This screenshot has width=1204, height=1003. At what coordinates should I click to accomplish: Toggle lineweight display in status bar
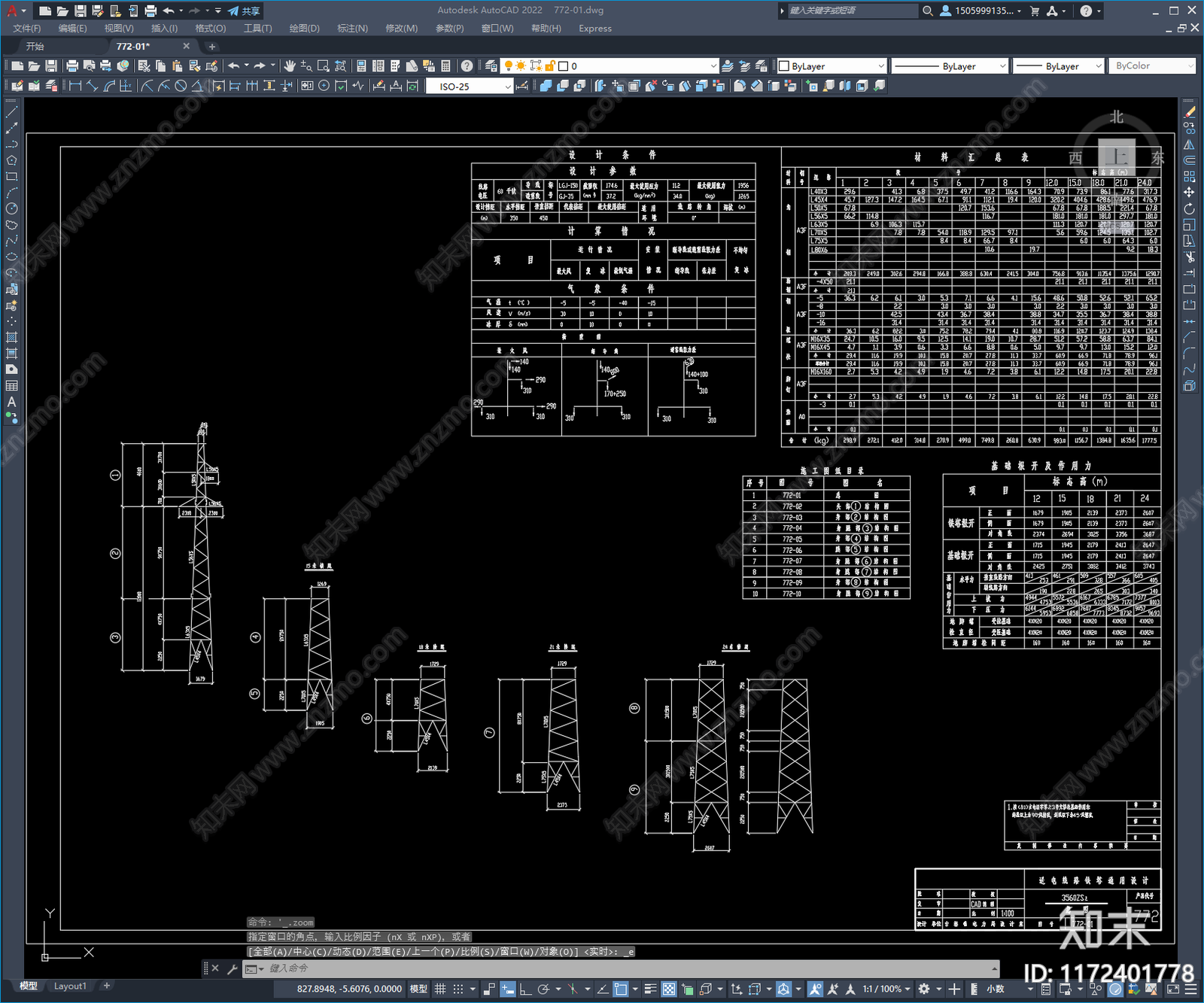[x=651, y=989]
